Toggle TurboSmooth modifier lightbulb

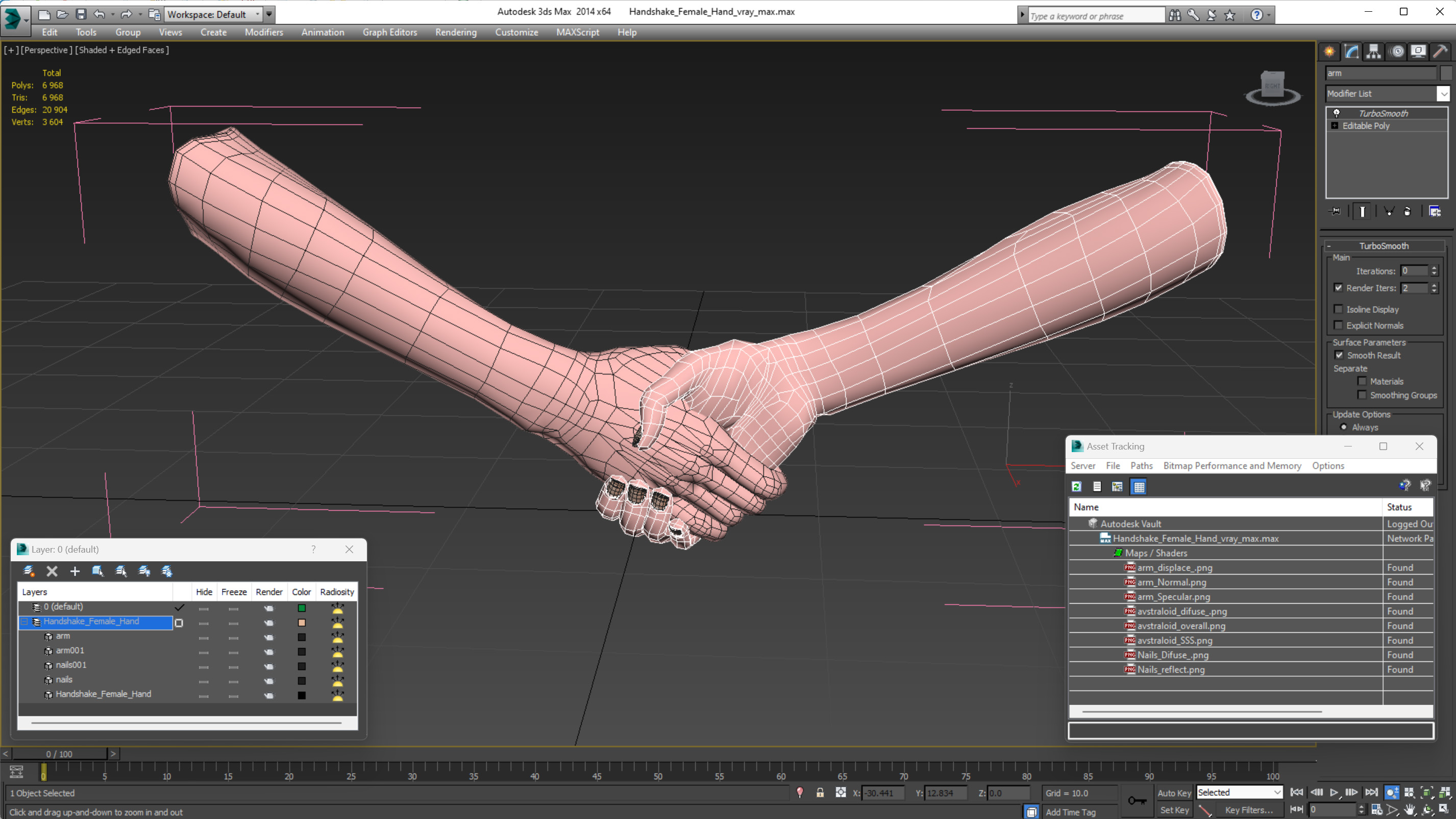point(1337,113)
